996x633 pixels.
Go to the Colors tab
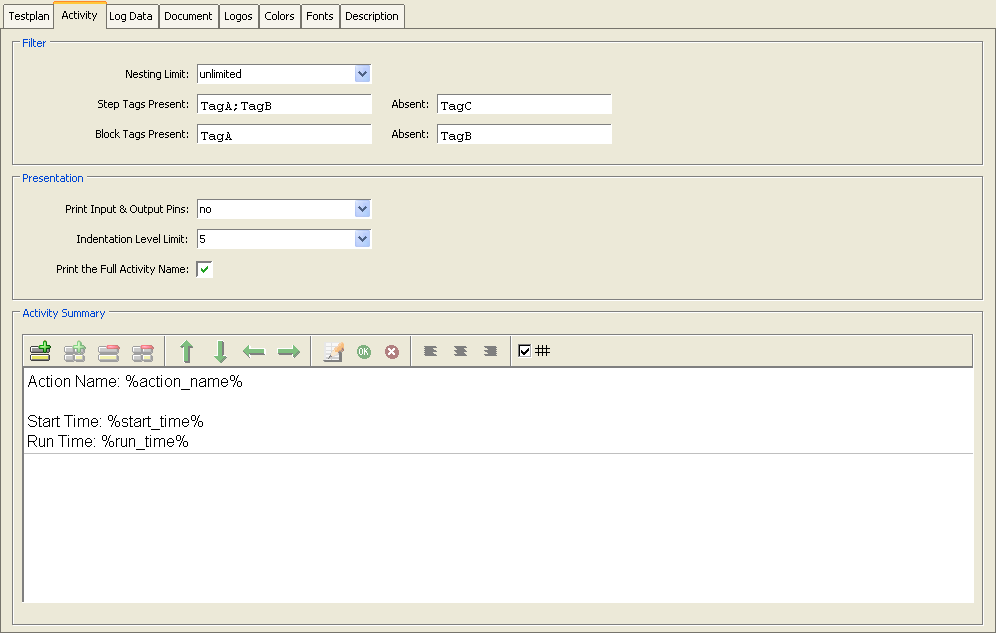pos(279,16)
